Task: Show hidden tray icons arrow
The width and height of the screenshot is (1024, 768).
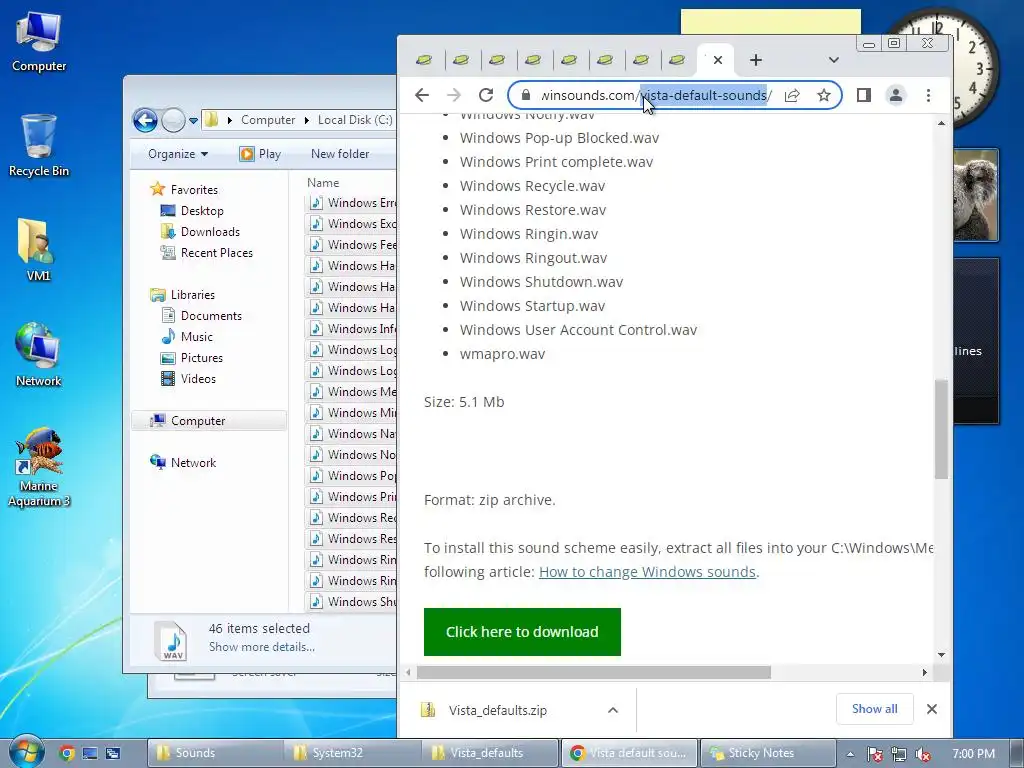Action: (850, 754)
